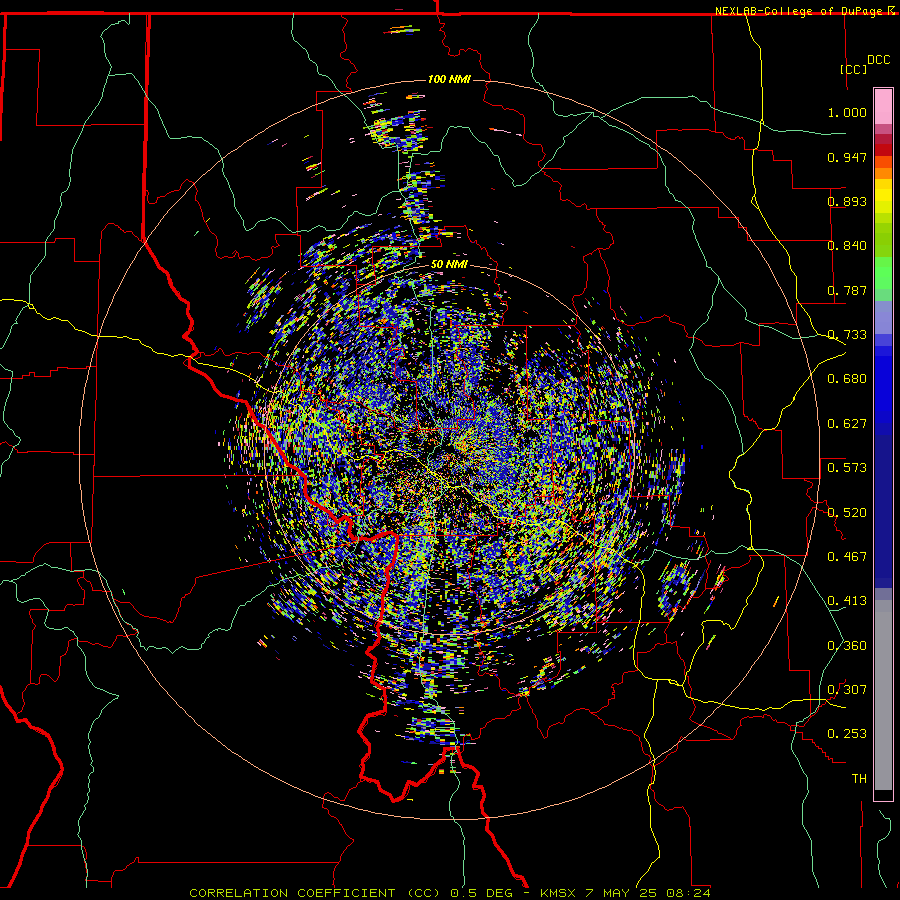This screenshot has height=900, width=900.
Task: Click the 08:24 timestamp in caption
Action: 688,893
